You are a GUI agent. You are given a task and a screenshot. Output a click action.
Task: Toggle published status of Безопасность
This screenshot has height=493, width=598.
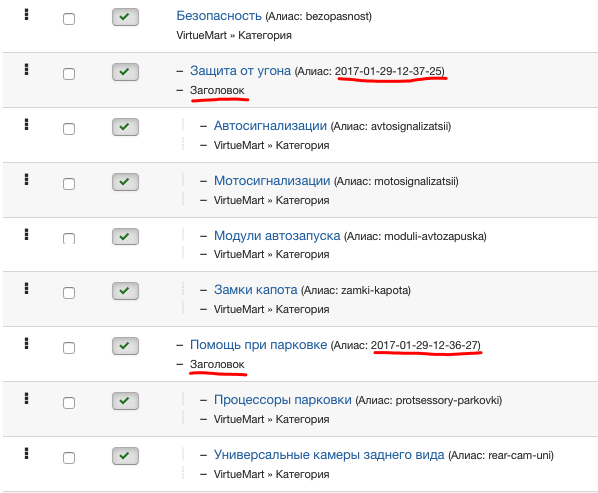click(125, 17)
